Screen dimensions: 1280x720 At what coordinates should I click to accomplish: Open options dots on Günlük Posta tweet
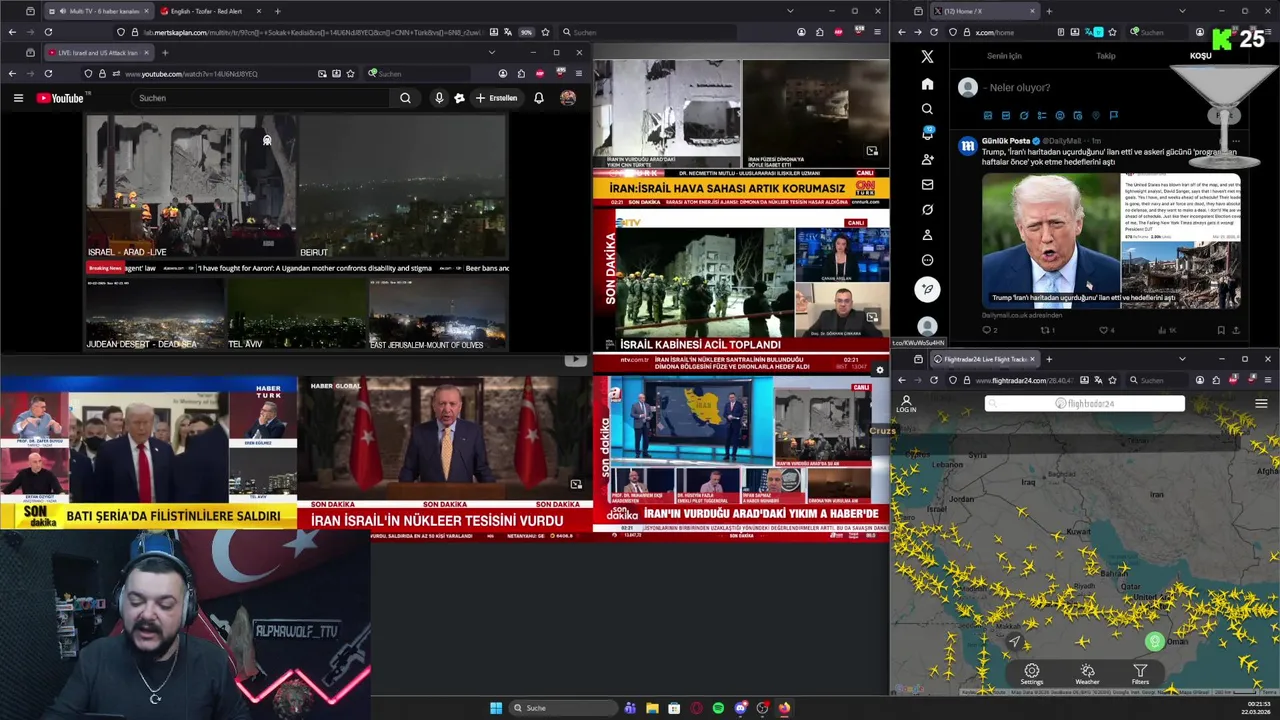pyautogui.click(x=1236, y=141)
